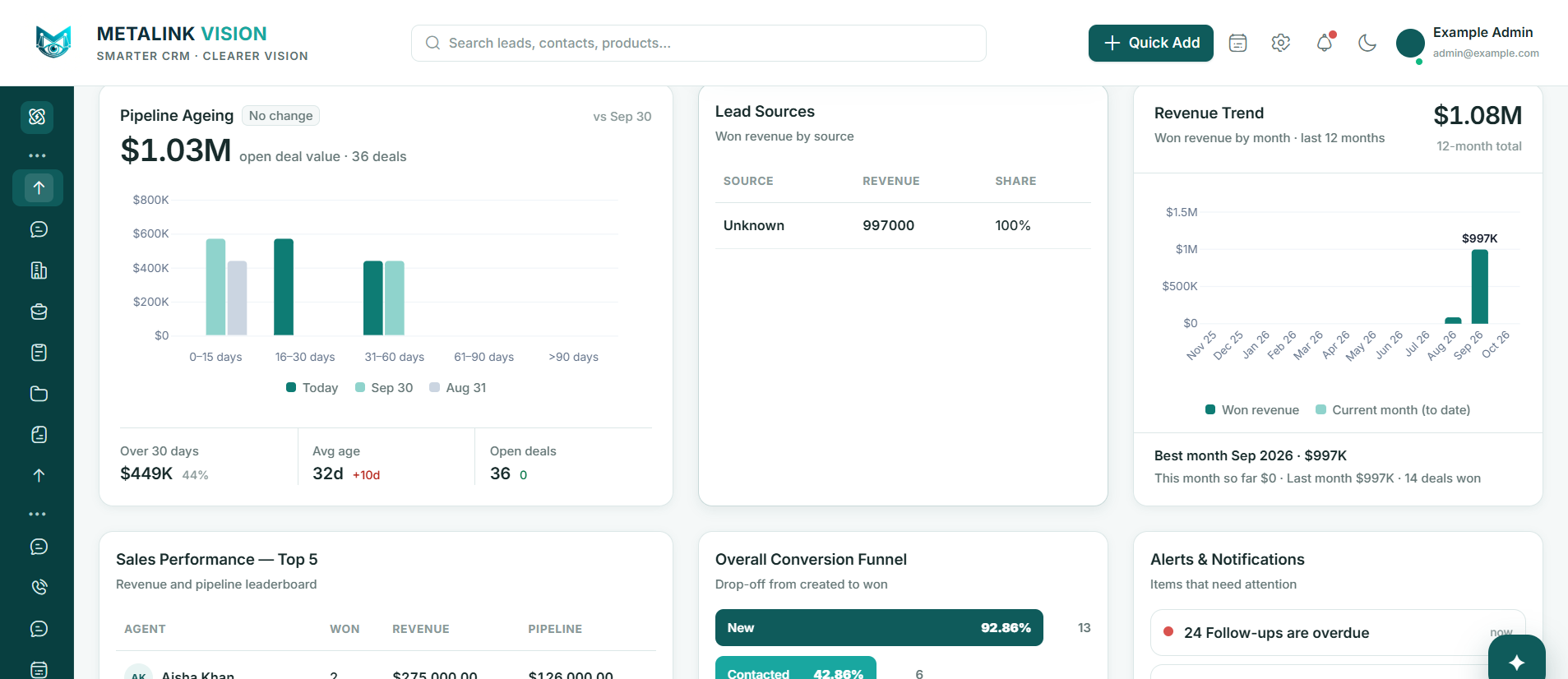Open the document page icon in sidebar
Image resolution: width=1568 pixels, height=679 pixels.
click(x=39, y=435)
